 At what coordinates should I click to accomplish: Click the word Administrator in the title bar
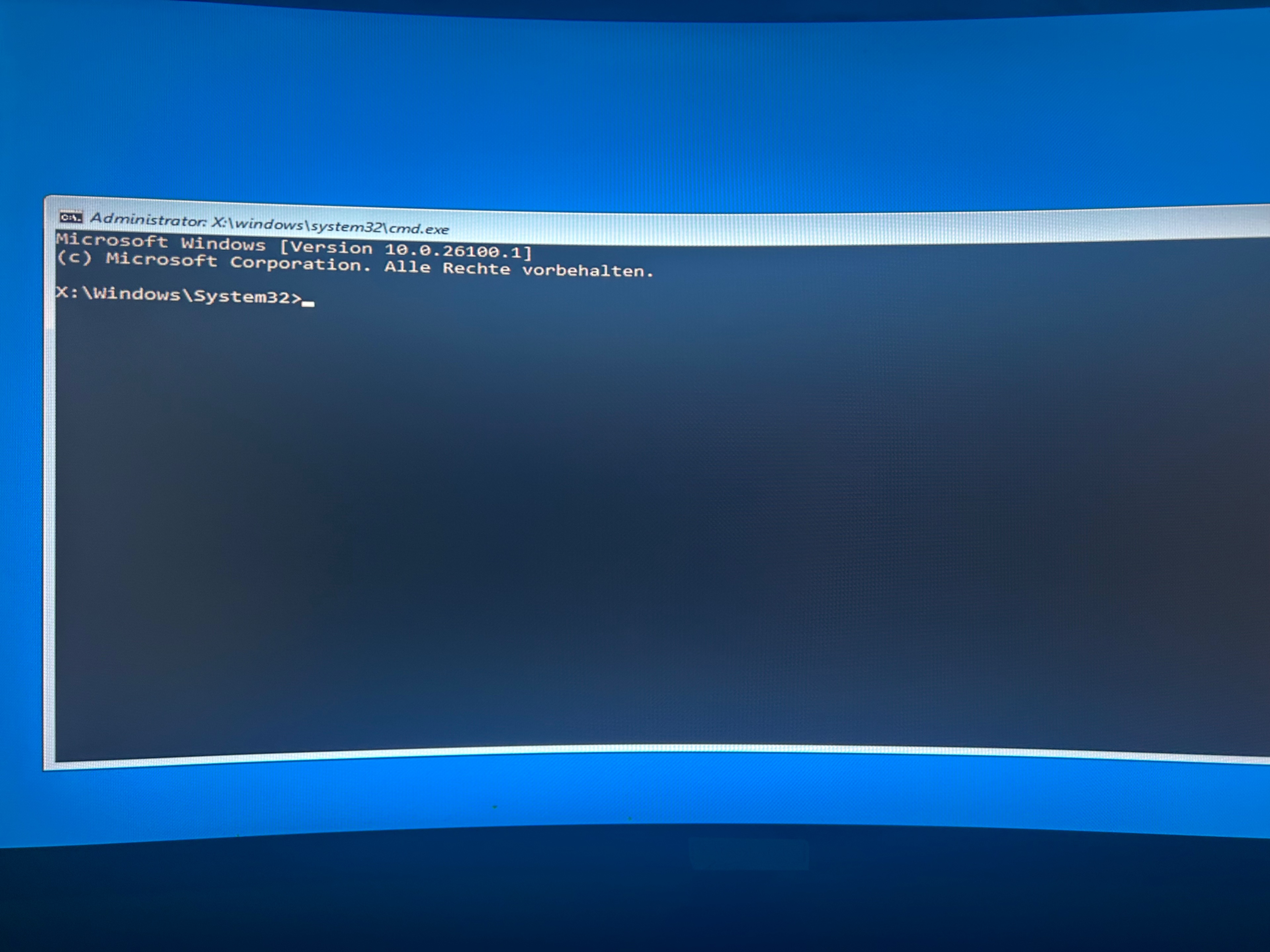148,219
